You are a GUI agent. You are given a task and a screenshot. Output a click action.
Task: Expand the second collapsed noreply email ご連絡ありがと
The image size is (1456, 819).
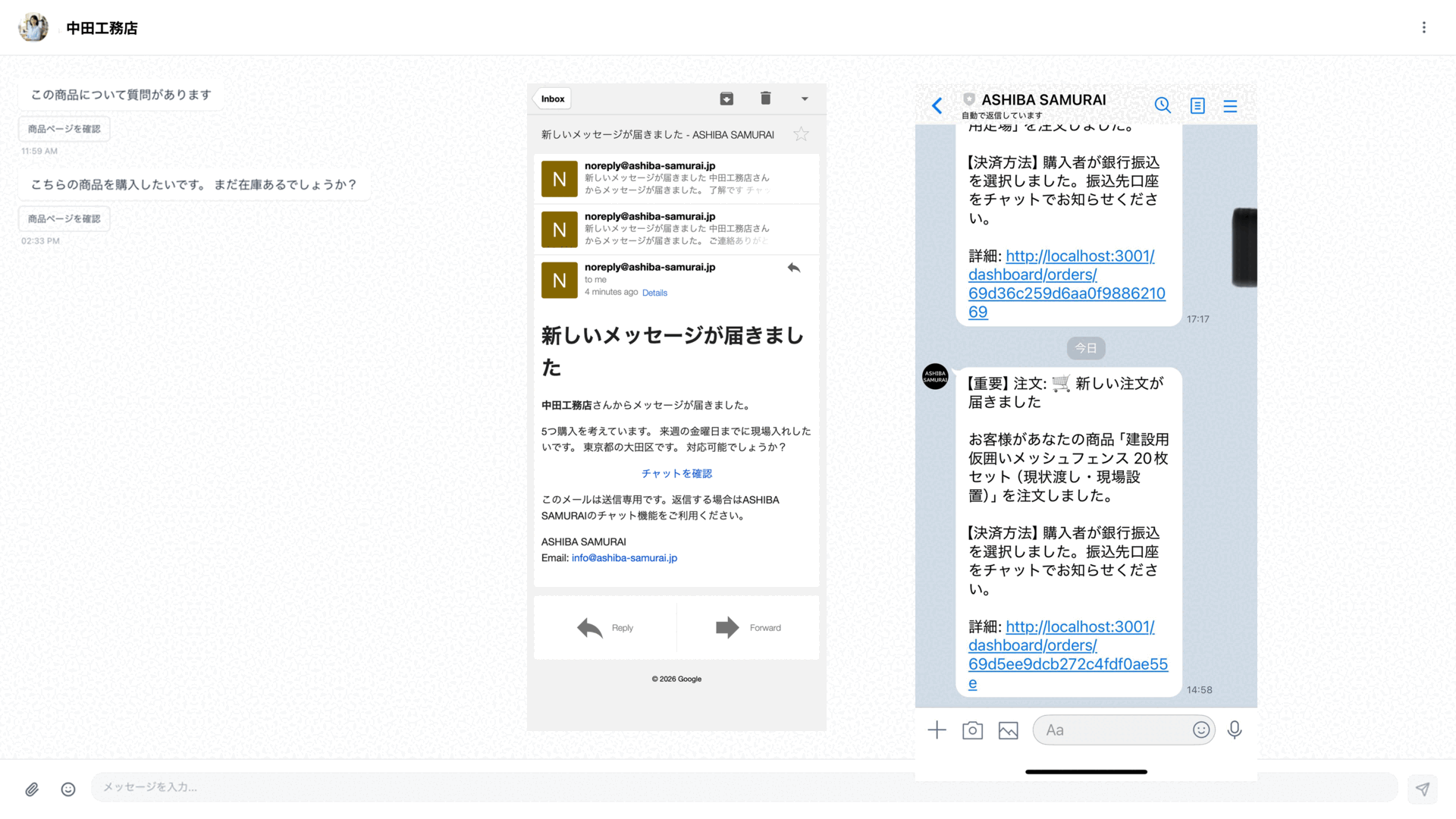(x=676, y=230)
